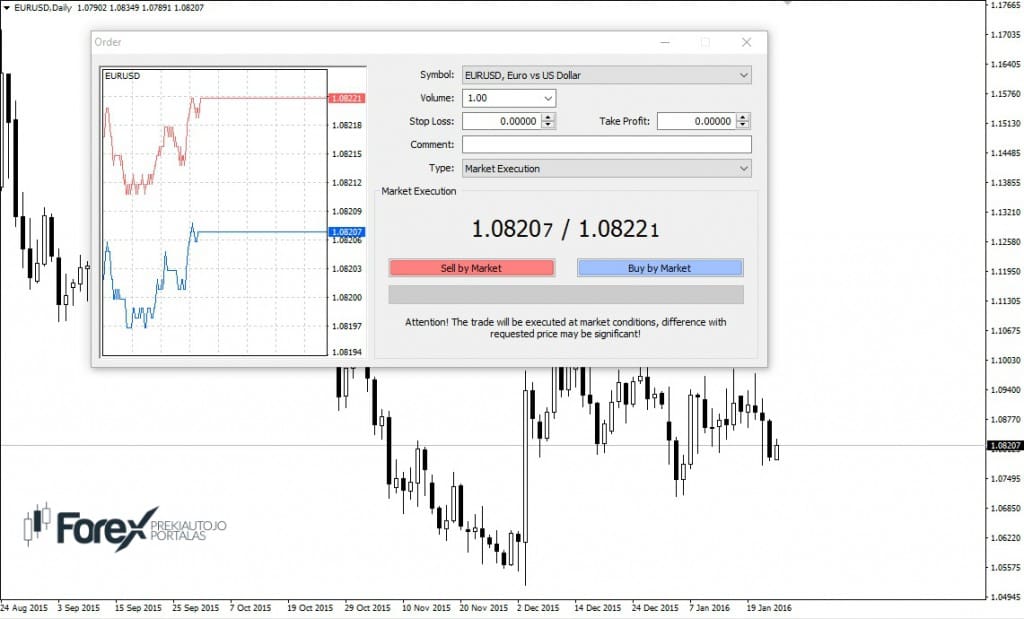The height and width of the screenshot is (619, 1024).
Task: Click the current price marker 1.08207 on the price axis
Action: (x=1004, y=446)
